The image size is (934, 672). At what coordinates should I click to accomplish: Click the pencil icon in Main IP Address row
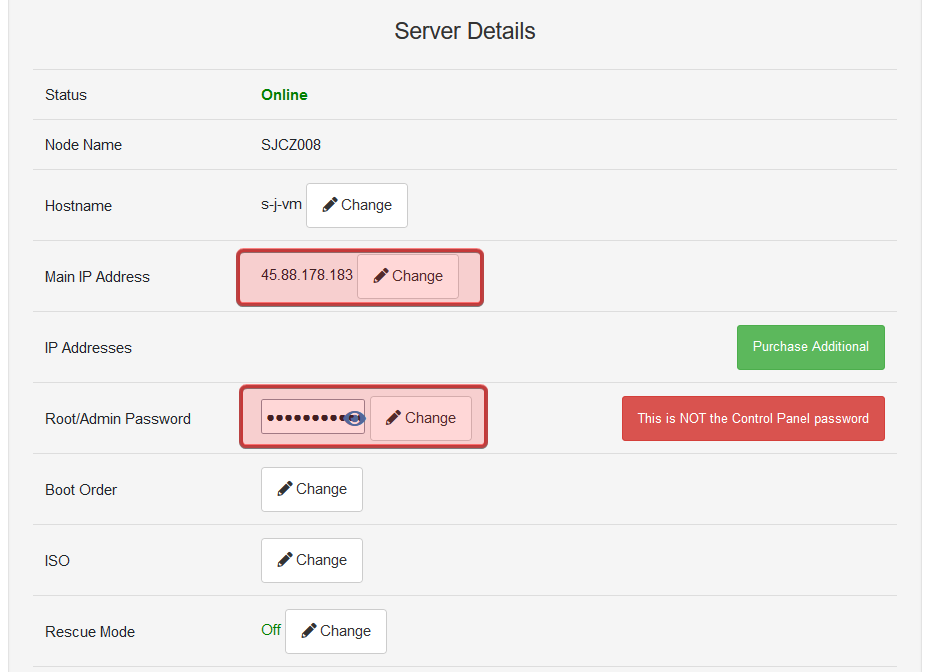(381, 276)
